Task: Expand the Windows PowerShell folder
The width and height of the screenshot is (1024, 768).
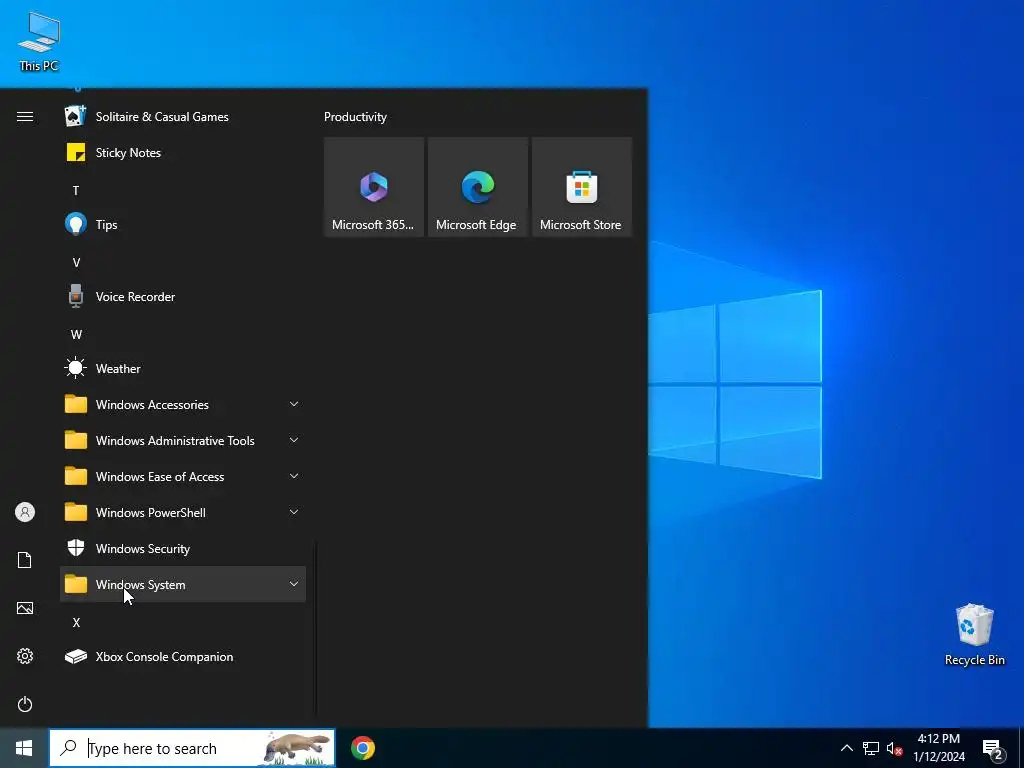Action: [x=183, y=513]
